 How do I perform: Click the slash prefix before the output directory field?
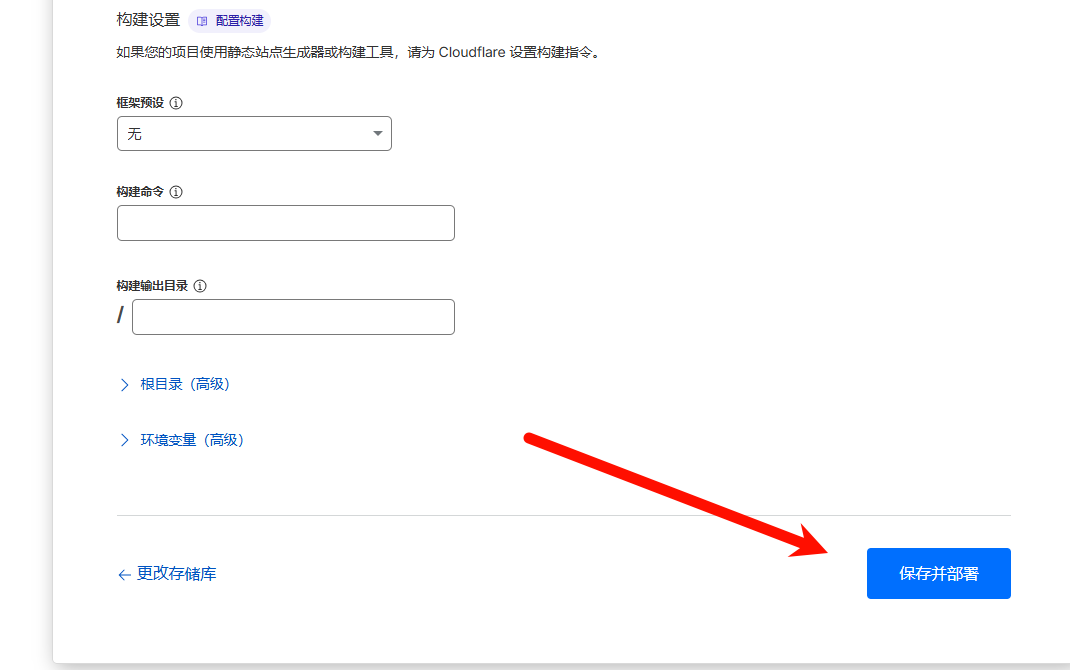(x=120, y=316)
